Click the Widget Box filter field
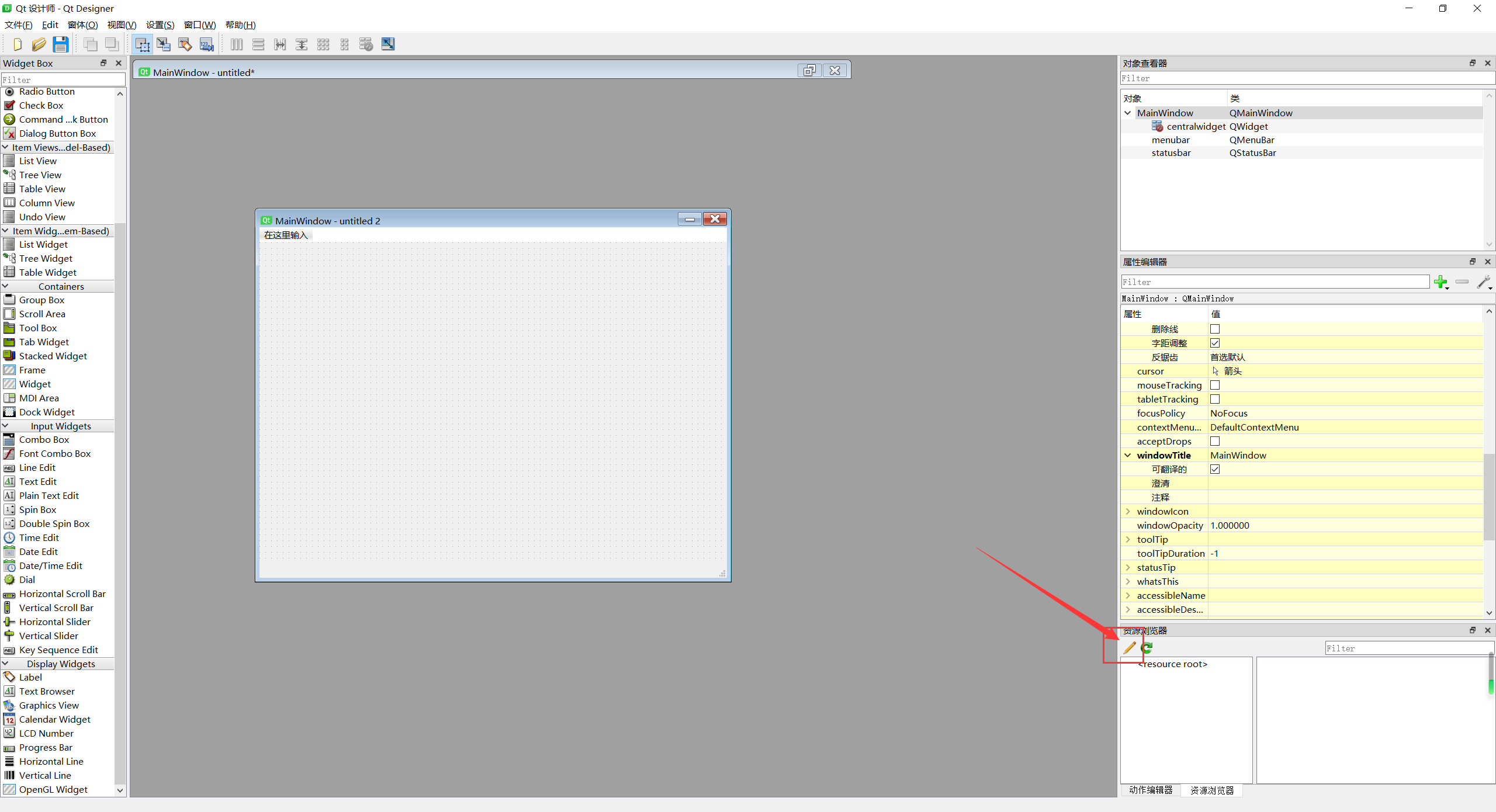The height and width of the screenshot is (812, 1496). coord(63,79)
